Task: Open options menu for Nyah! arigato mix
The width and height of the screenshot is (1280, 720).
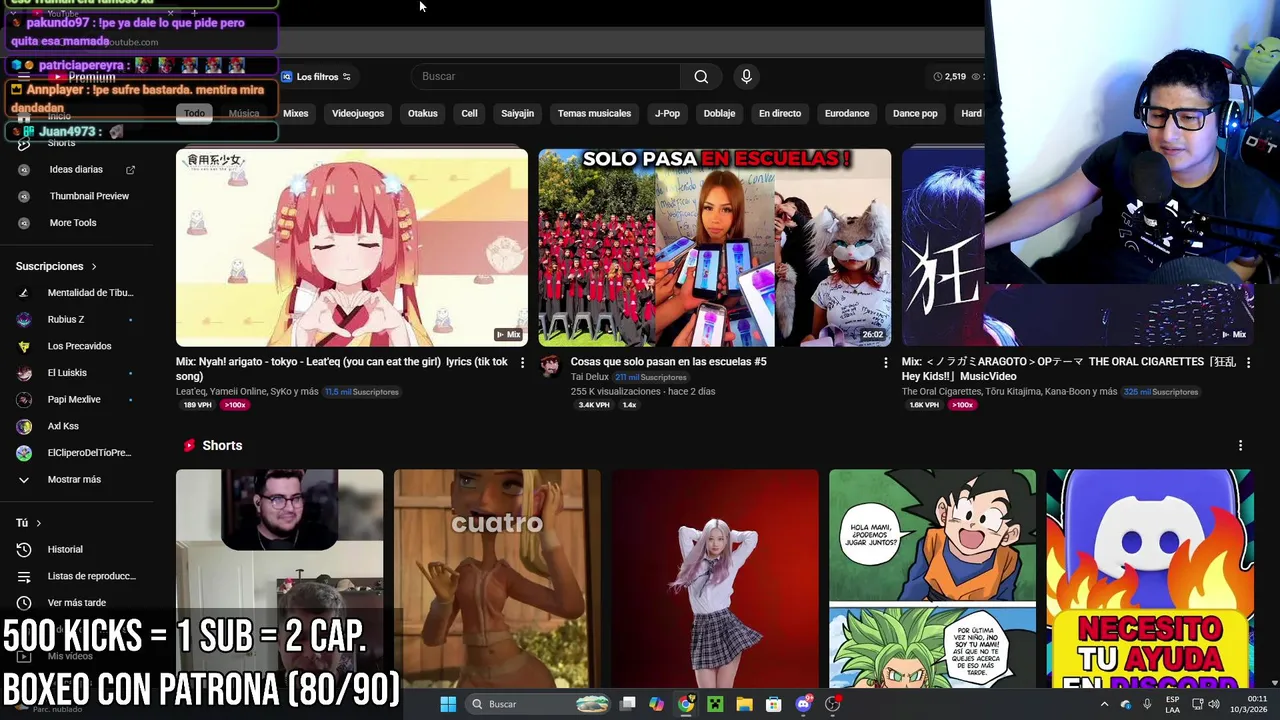Action: coord(522,362)
